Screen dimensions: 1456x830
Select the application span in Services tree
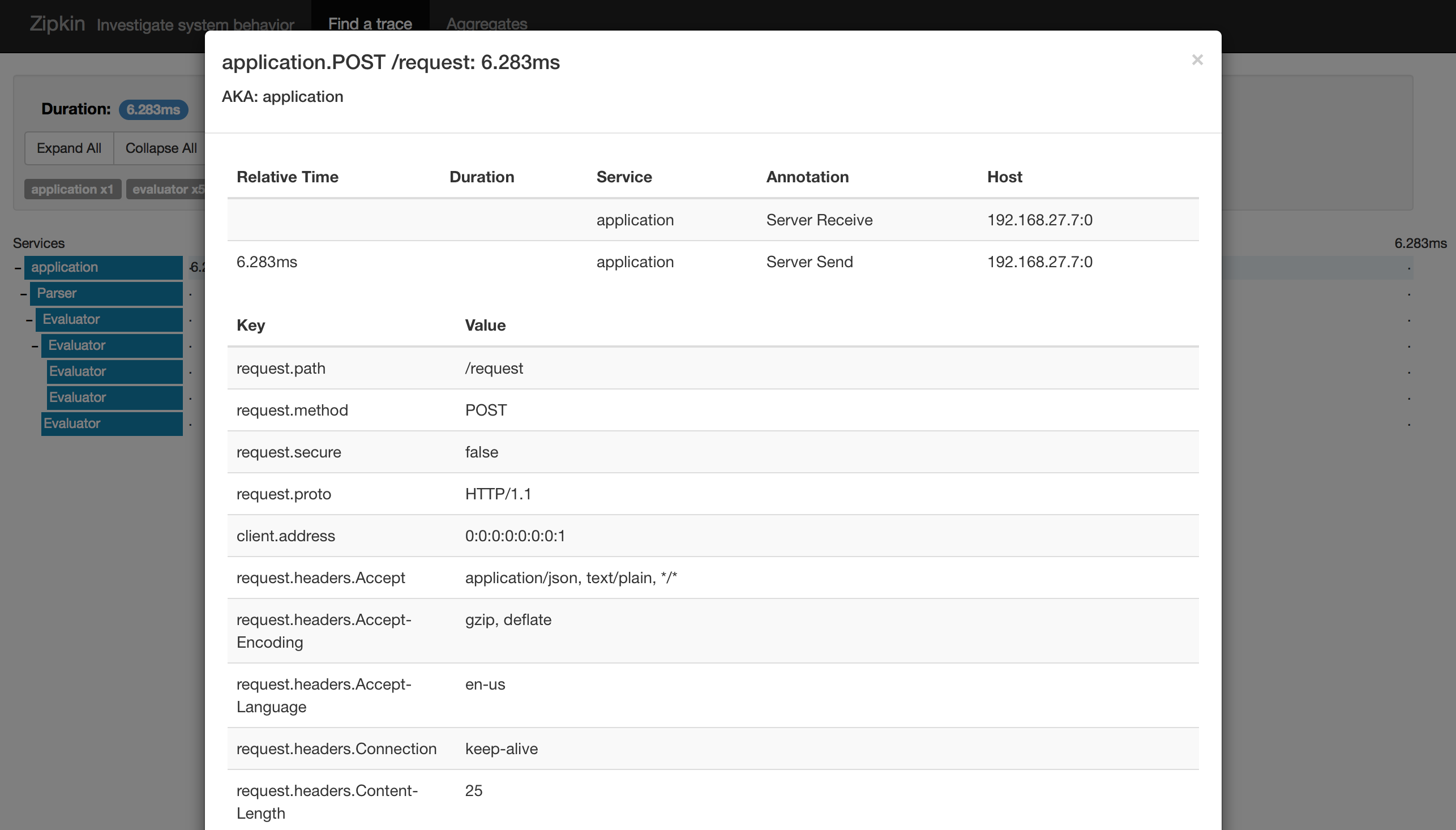click(102, 267)
